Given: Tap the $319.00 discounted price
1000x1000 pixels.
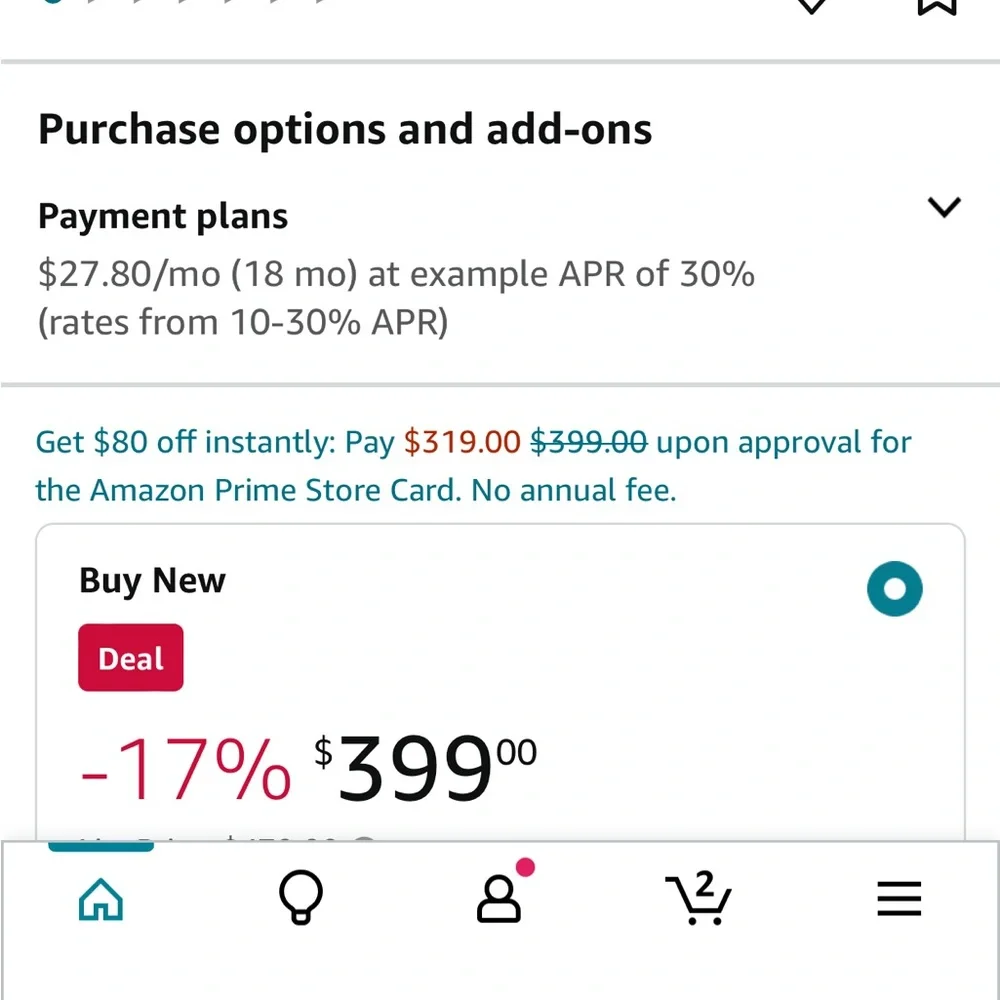Looking at the screenshot, I should (x=462, y=442).
